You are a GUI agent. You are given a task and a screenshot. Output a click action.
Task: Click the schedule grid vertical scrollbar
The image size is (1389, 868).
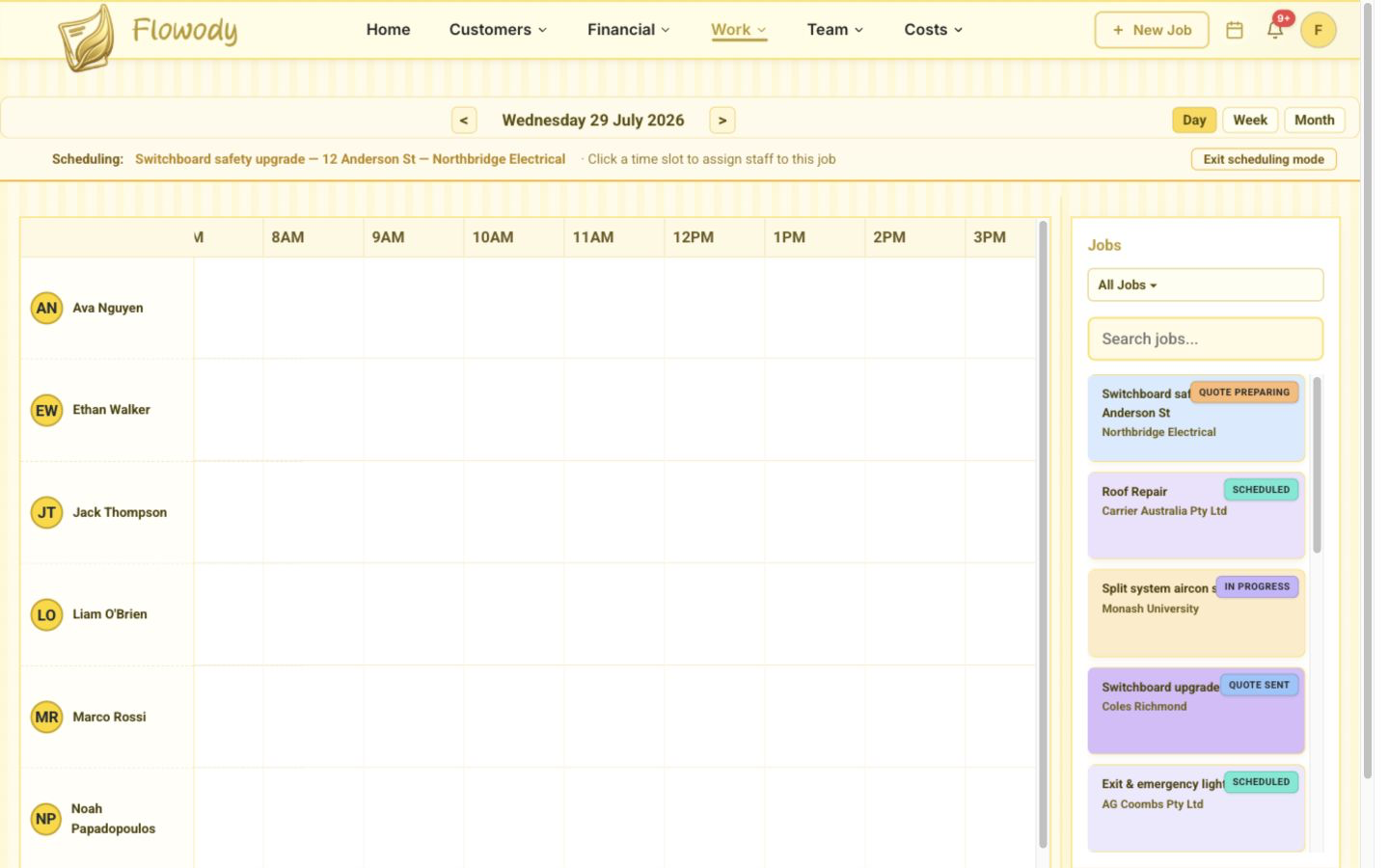(1043, 535)
